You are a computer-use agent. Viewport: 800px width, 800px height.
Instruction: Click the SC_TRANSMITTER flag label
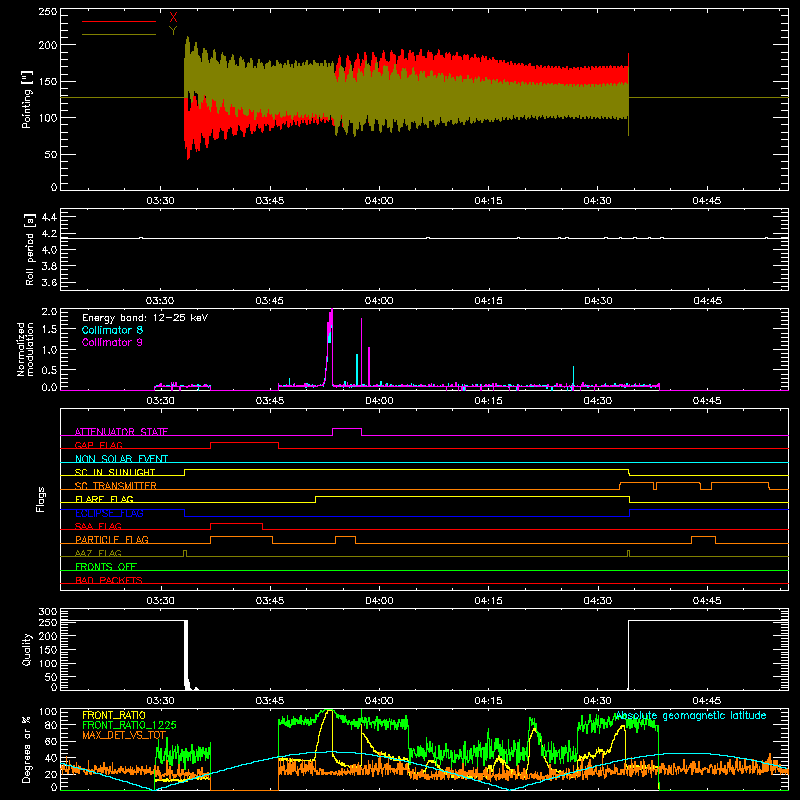coord(115,486)
